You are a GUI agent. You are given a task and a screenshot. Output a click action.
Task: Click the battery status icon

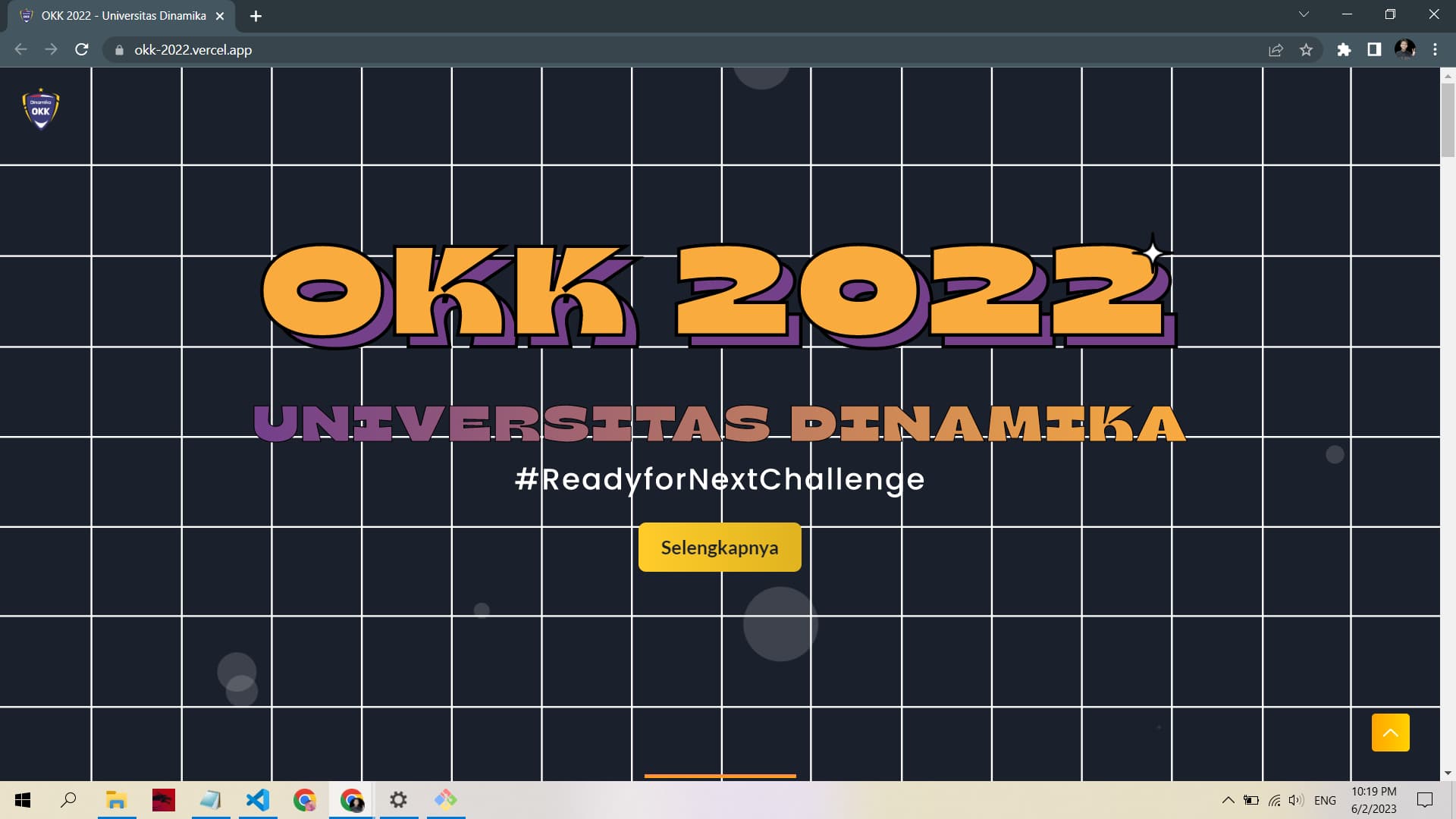coord(1251,800)
